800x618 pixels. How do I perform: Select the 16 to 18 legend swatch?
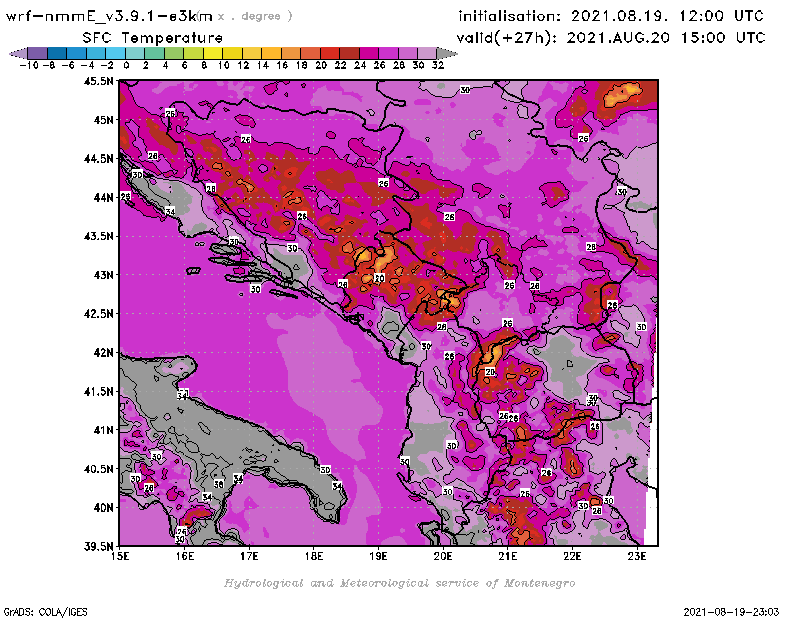click(x=291, y=53)
